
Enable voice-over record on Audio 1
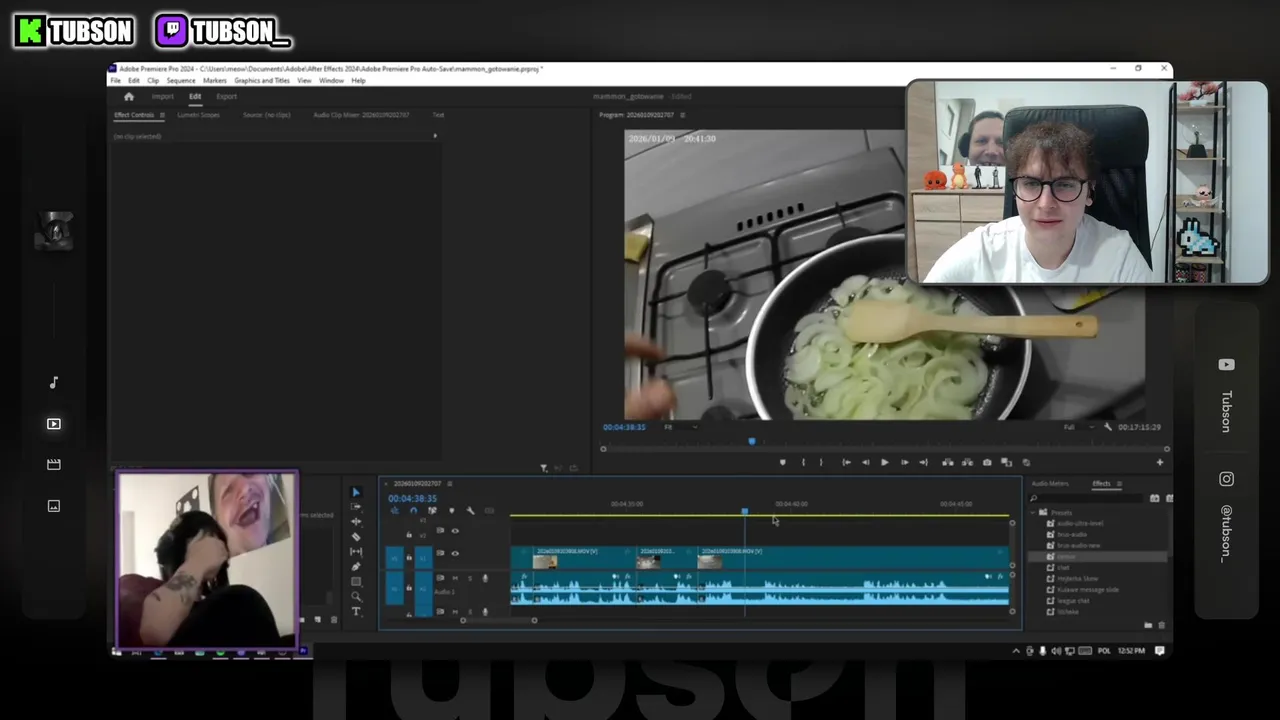[x=485, y=578]
